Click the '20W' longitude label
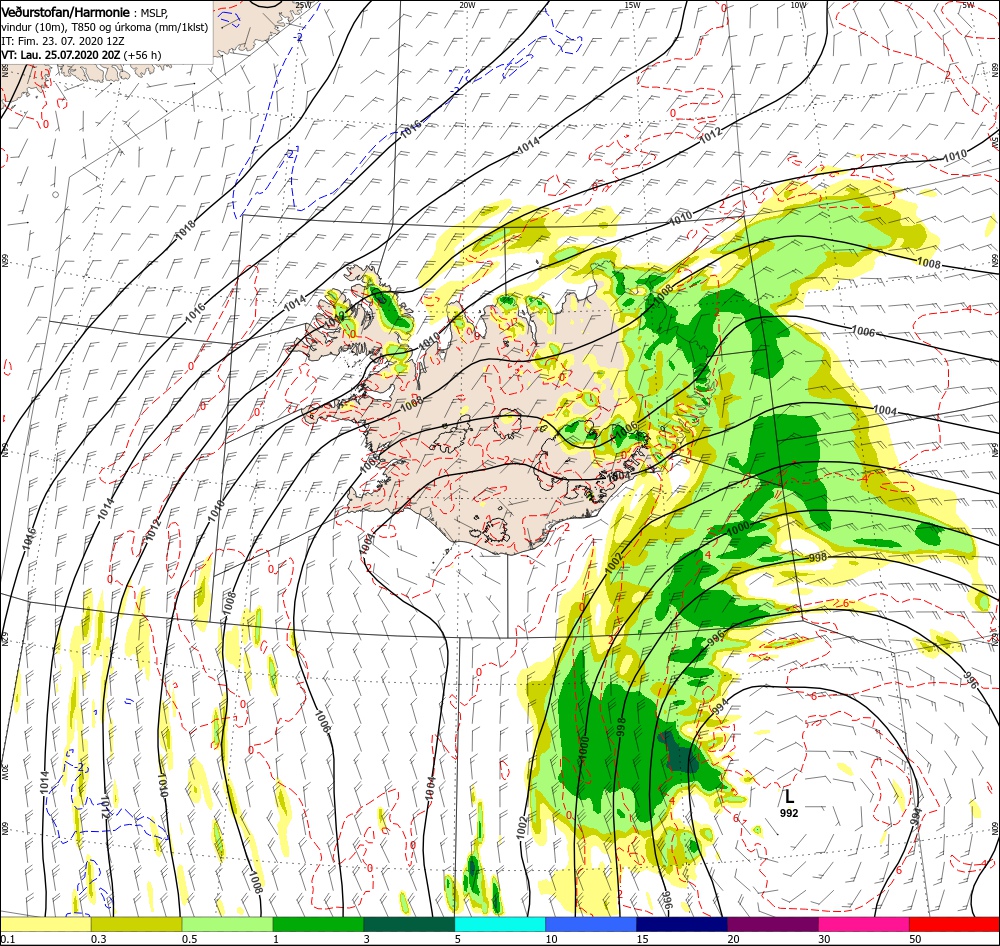 tap(468, 5)
